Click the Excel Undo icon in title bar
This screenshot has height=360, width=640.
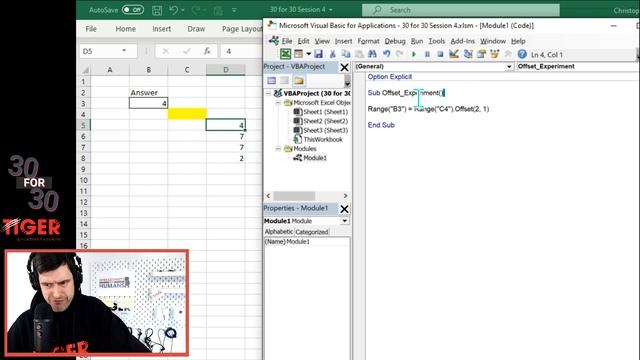click(x=174, y=10)
